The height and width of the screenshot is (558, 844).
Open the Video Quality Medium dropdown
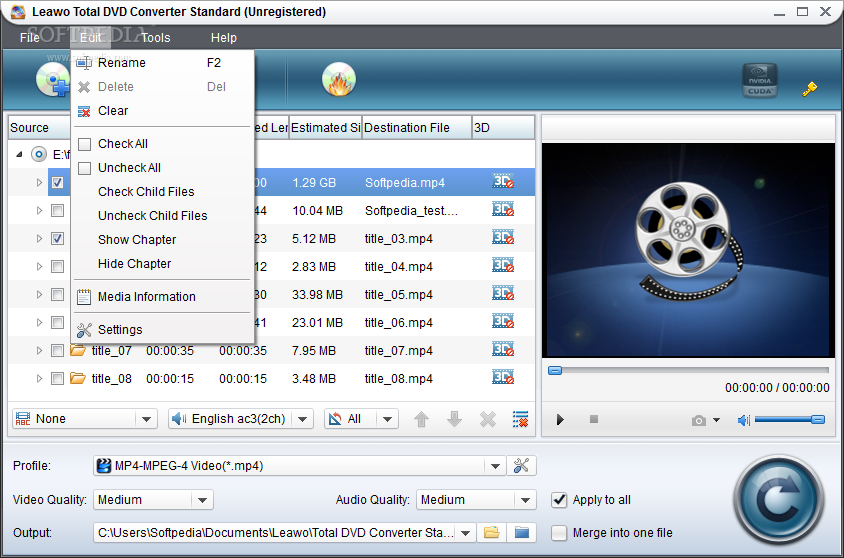point(153,500)
